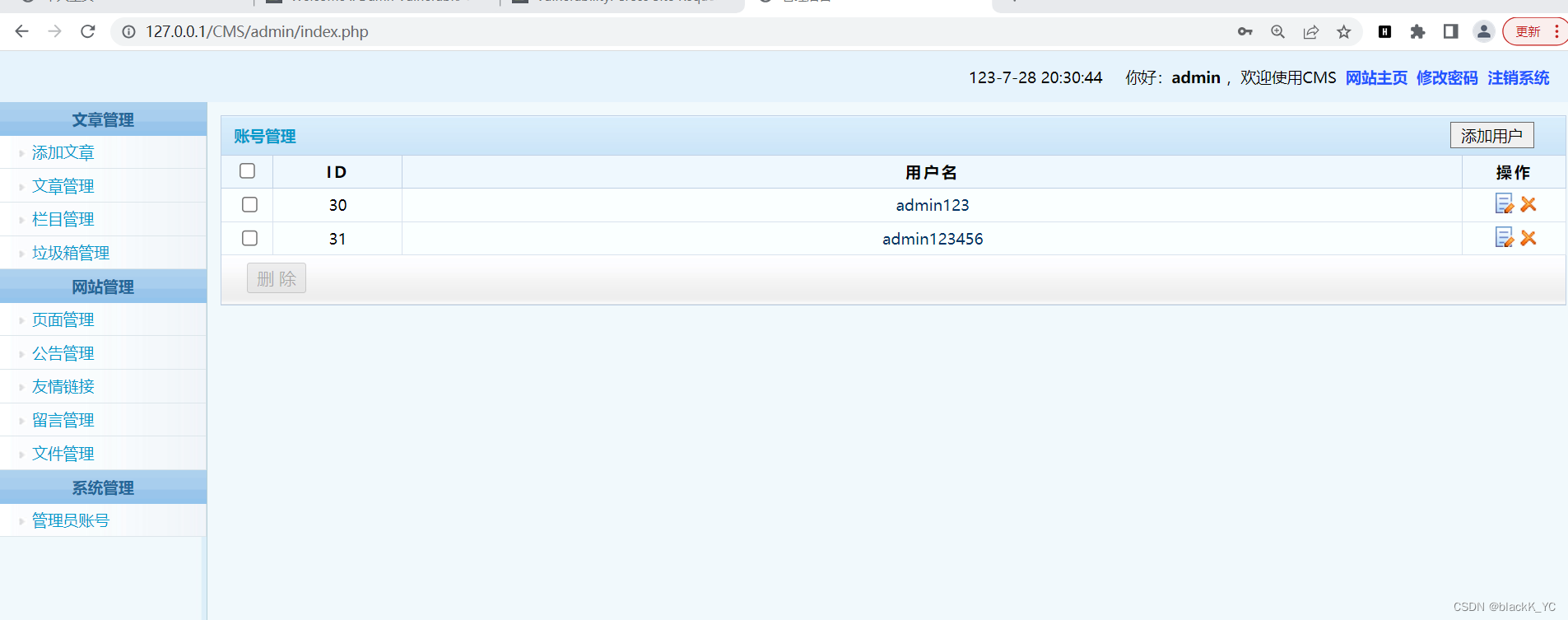
Task: Collapse the 网站管理 section header
Action: pyautogui.click(x=103, y=287)
